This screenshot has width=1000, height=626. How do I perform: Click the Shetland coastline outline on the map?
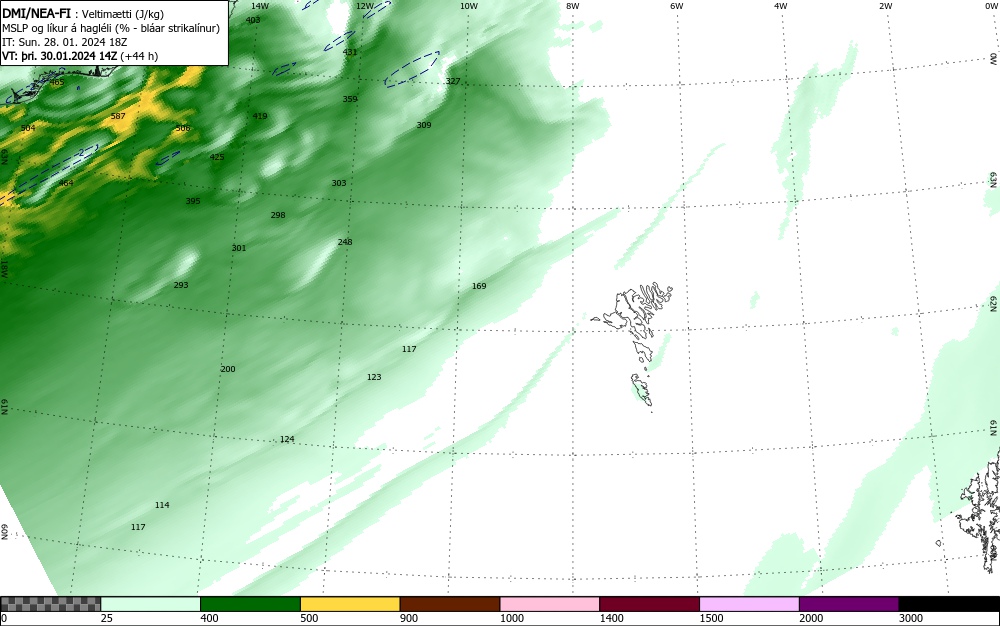tap(980, 510)
